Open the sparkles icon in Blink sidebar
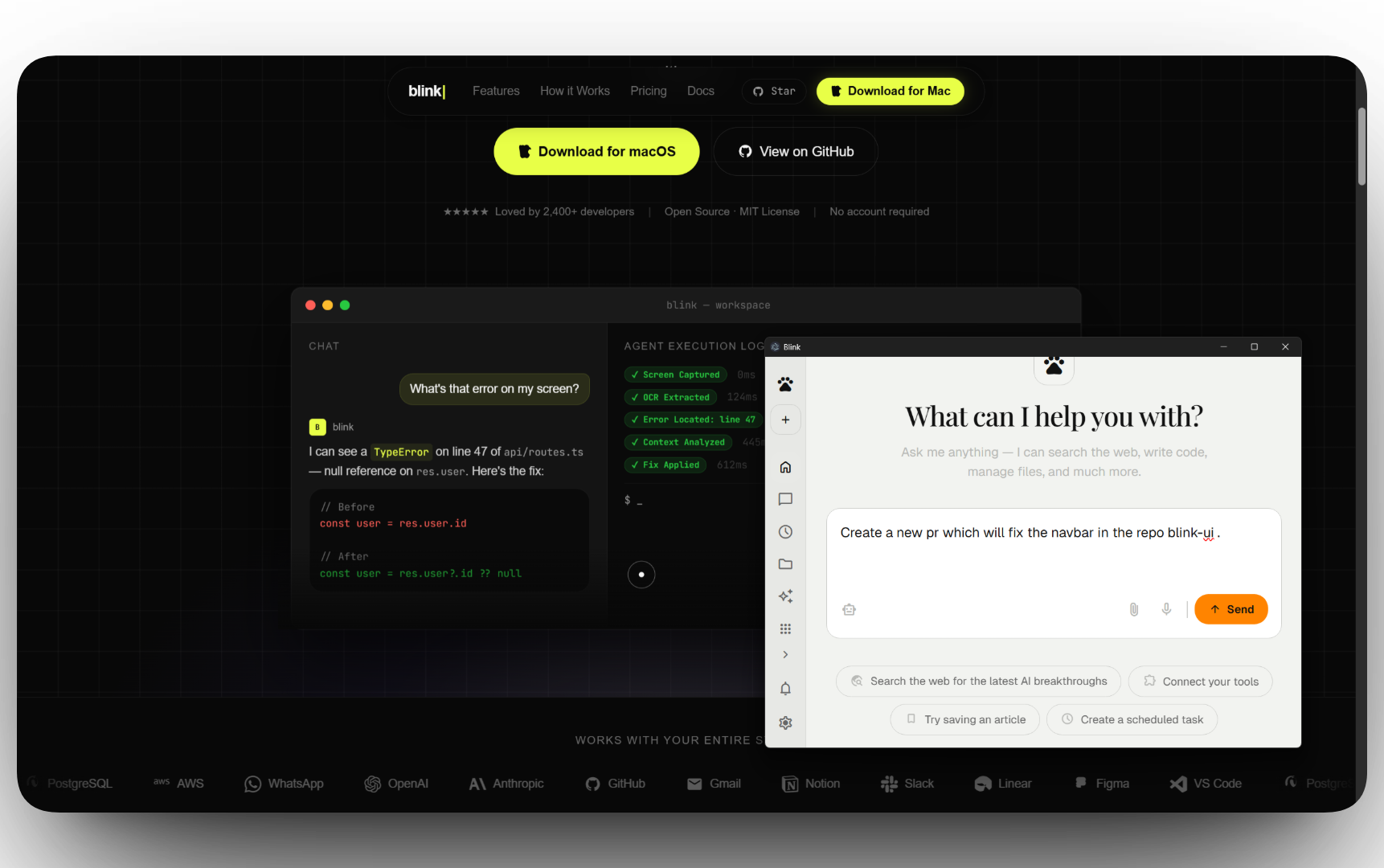This screenshot has height=868, width=1384. (x=785, y=596)
